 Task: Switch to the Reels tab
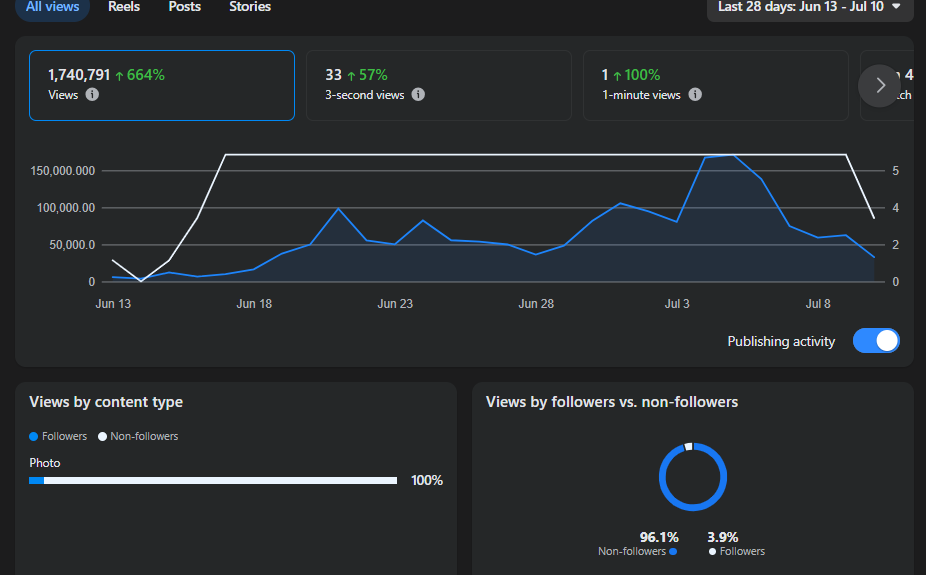[x=124, y=7]
